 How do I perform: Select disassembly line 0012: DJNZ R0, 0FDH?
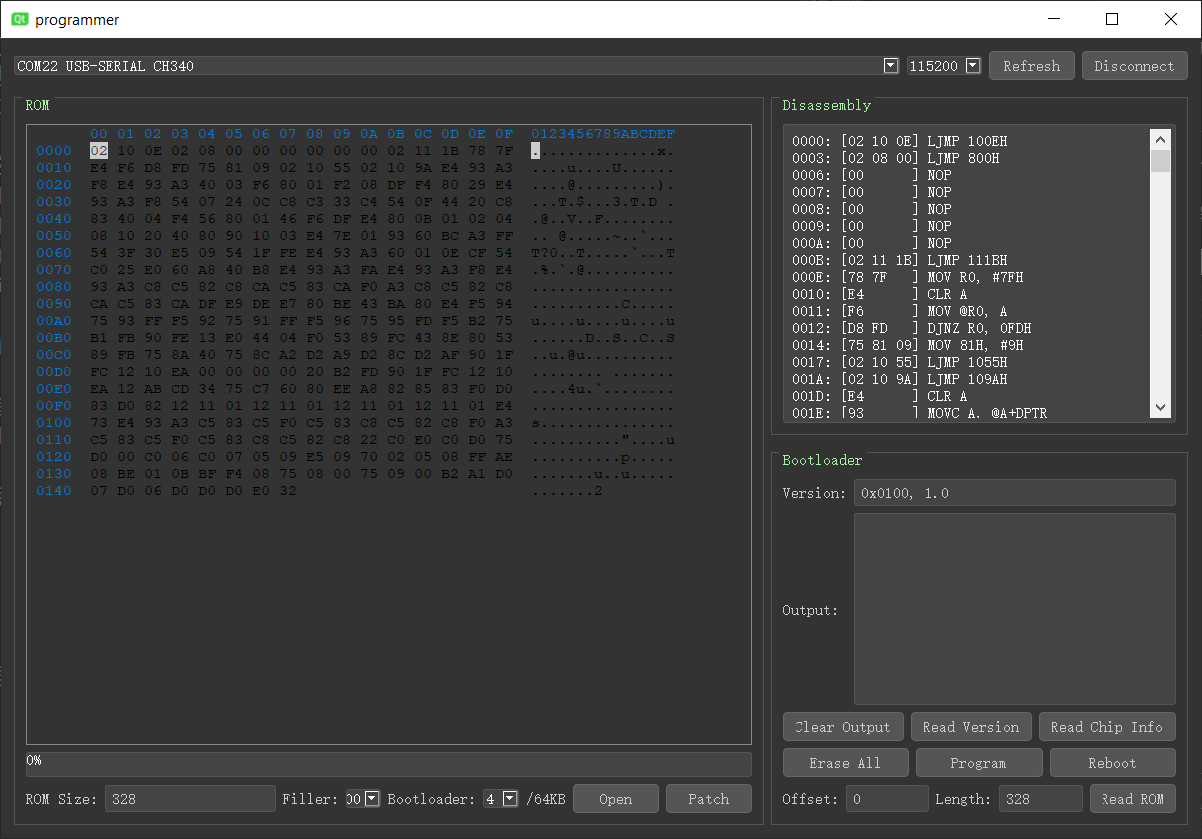[911, 328]
